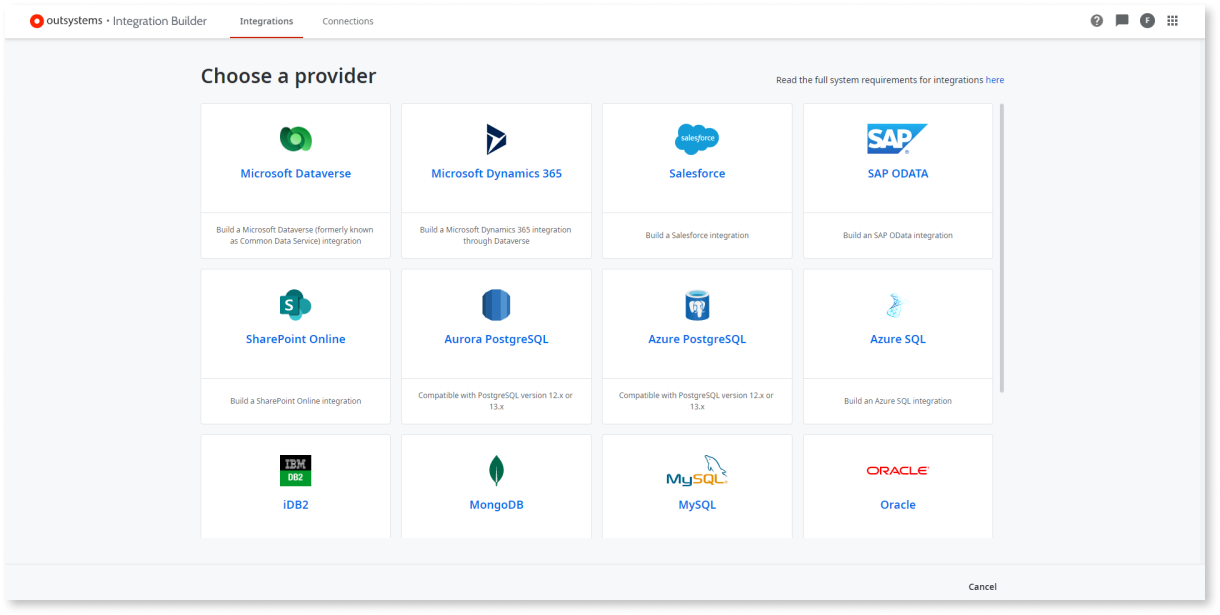The image size is (1220, 615).
Task: Click the Cancel button
Action: pos(982,587)
